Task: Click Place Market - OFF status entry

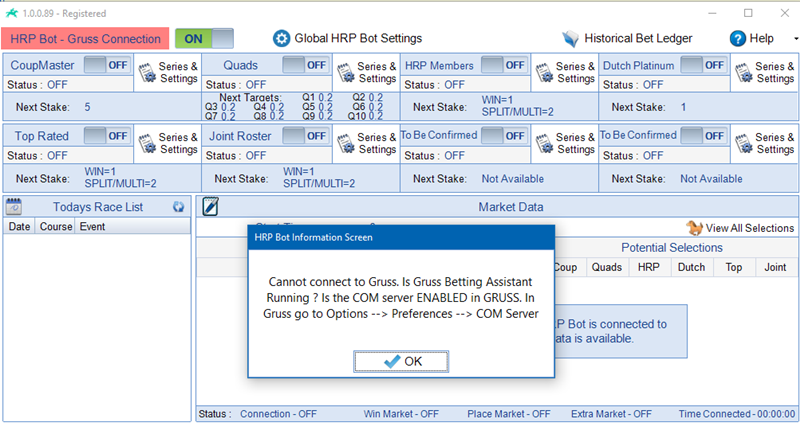Action: click(509, 414)
